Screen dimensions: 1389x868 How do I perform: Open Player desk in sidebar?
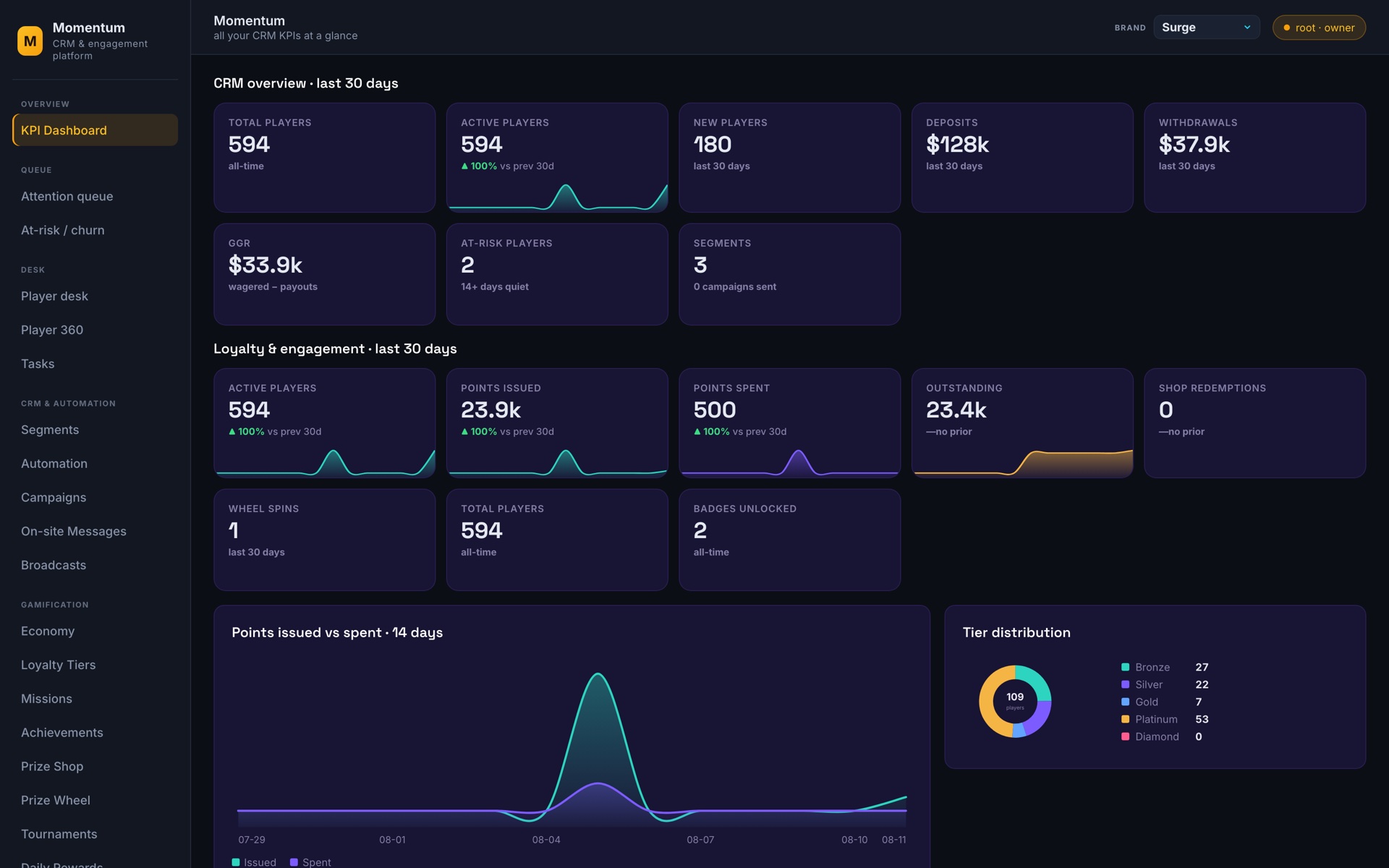tap(95, 297)
